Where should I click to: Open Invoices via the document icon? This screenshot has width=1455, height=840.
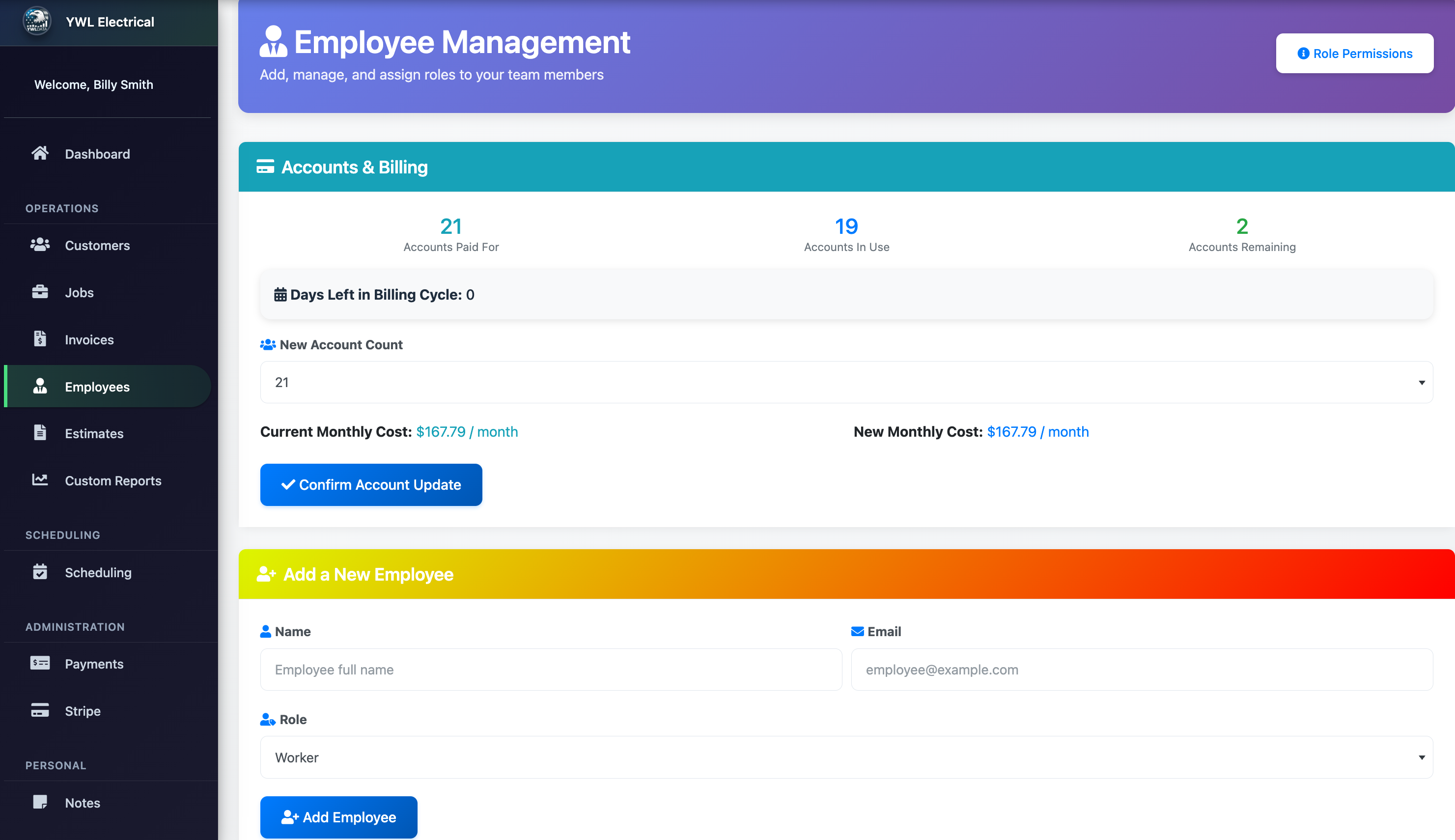(x=39, y=339)
